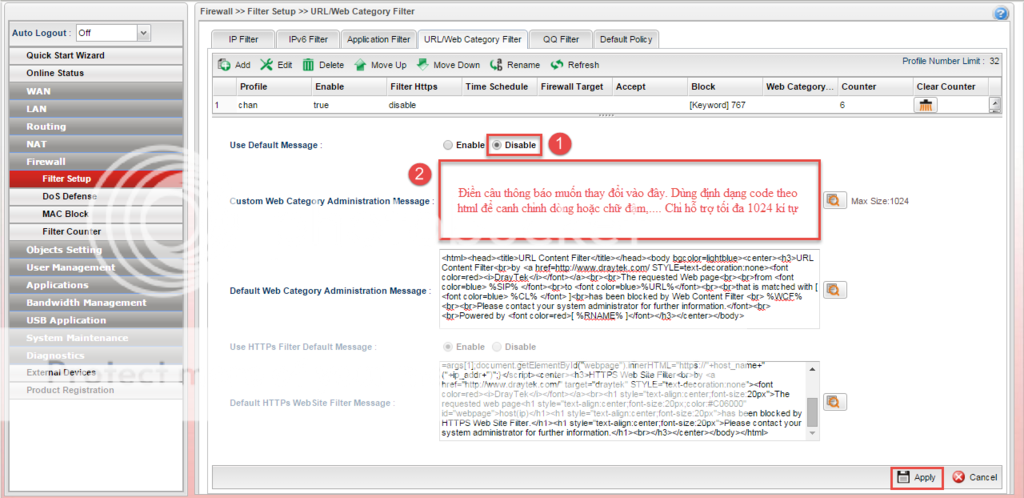Click the Refresh toolbar icon

point(557,65)
